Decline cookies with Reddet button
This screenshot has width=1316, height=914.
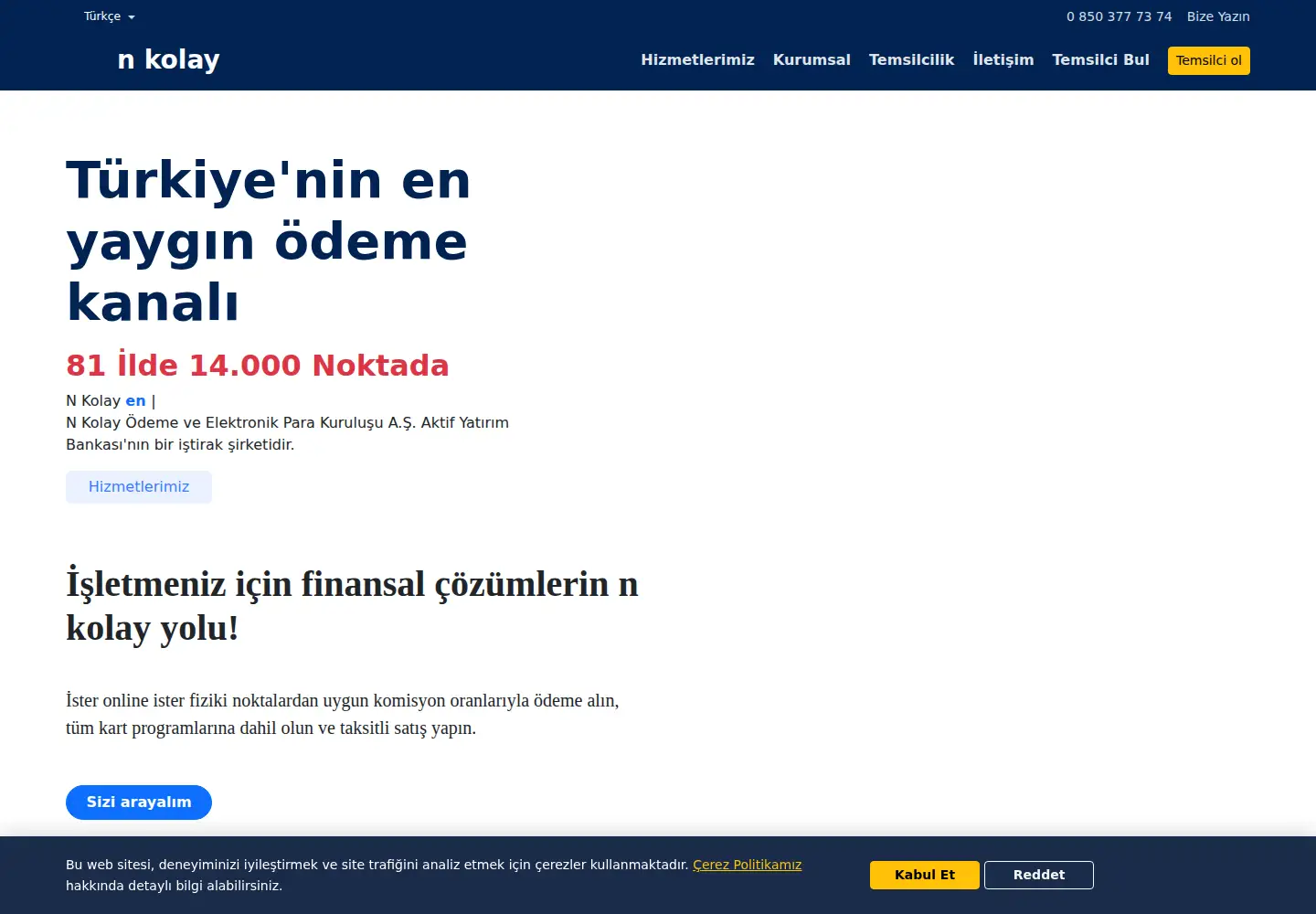[1039, 875]
